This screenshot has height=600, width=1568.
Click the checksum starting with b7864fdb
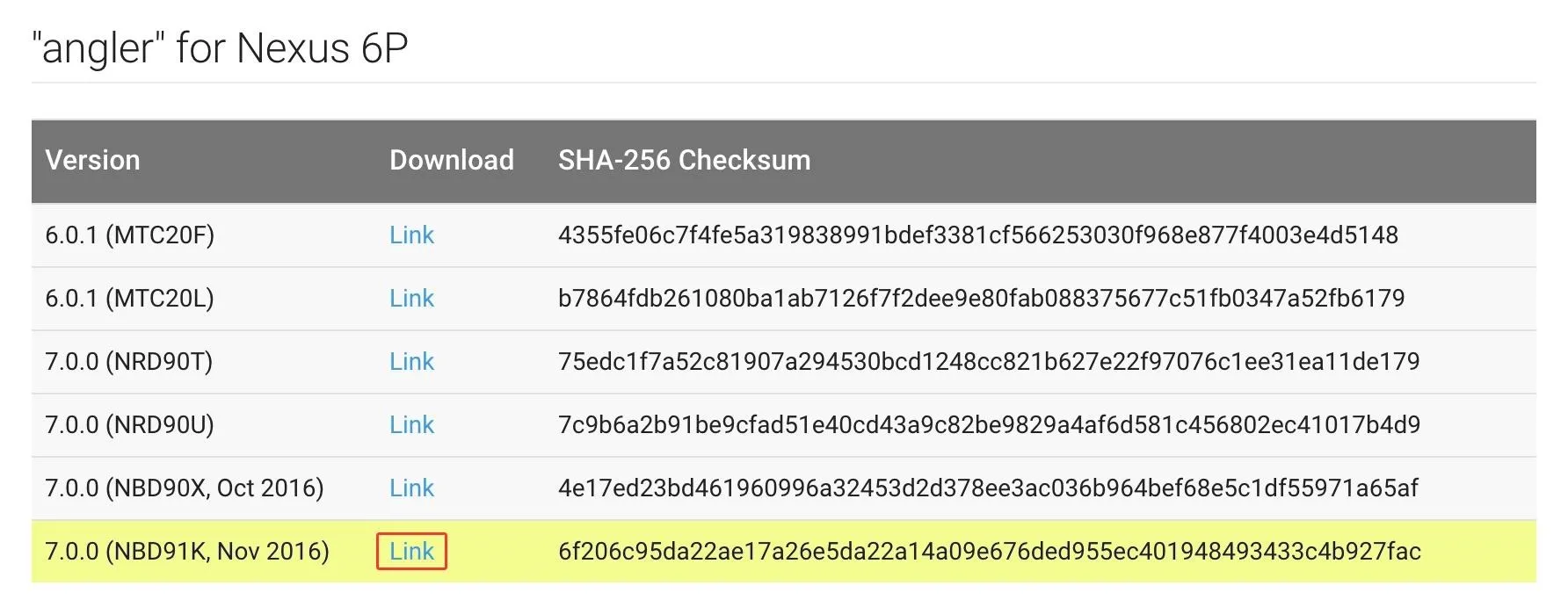[x=982, y=299]
